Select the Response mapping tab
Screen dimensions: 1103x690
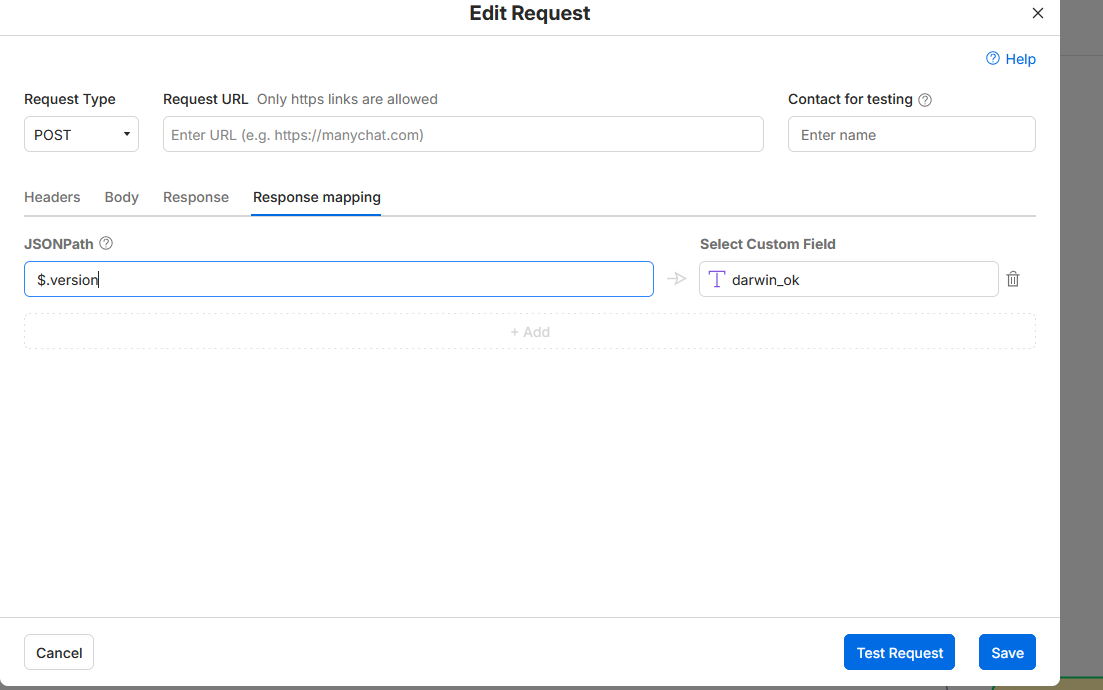[317, 197]
